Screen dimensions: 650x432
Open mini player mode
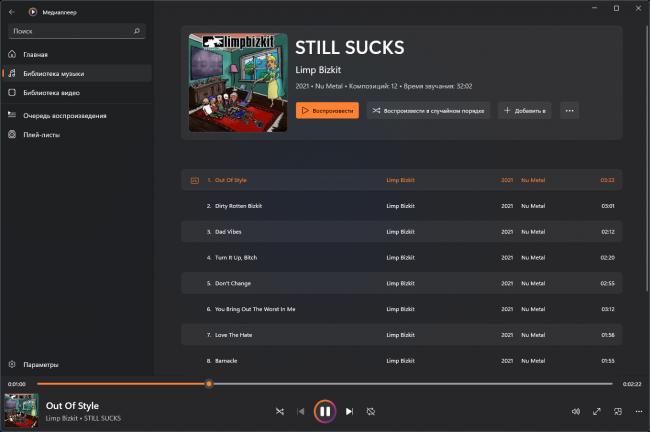[618, 411]
